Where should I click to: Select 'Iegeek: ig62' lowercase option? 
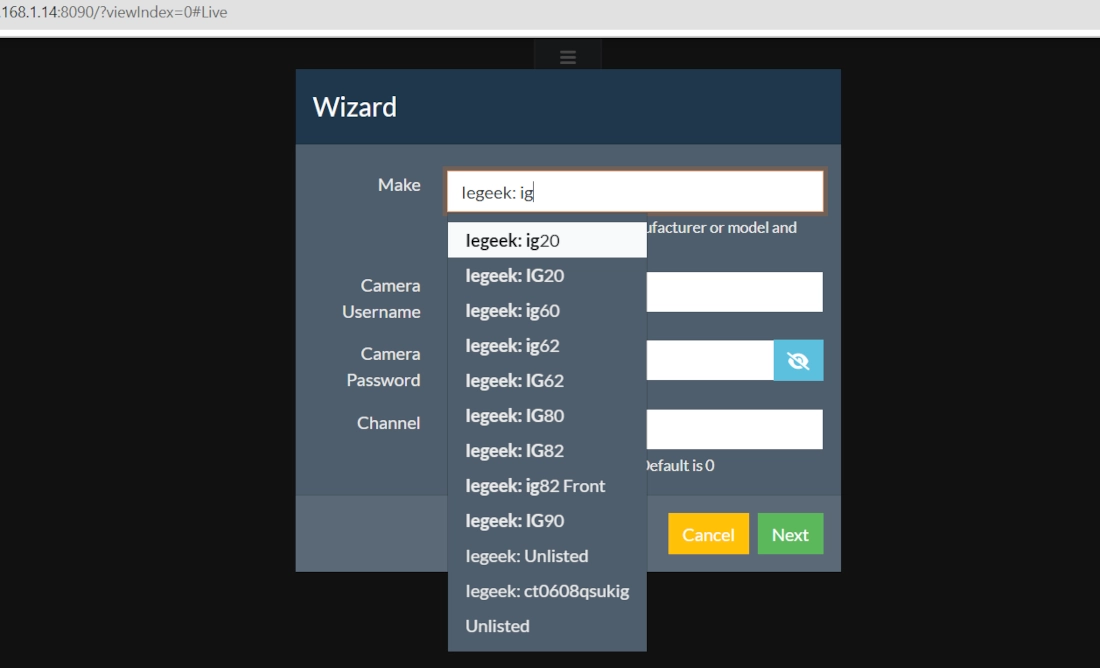[x=547, y=345]
